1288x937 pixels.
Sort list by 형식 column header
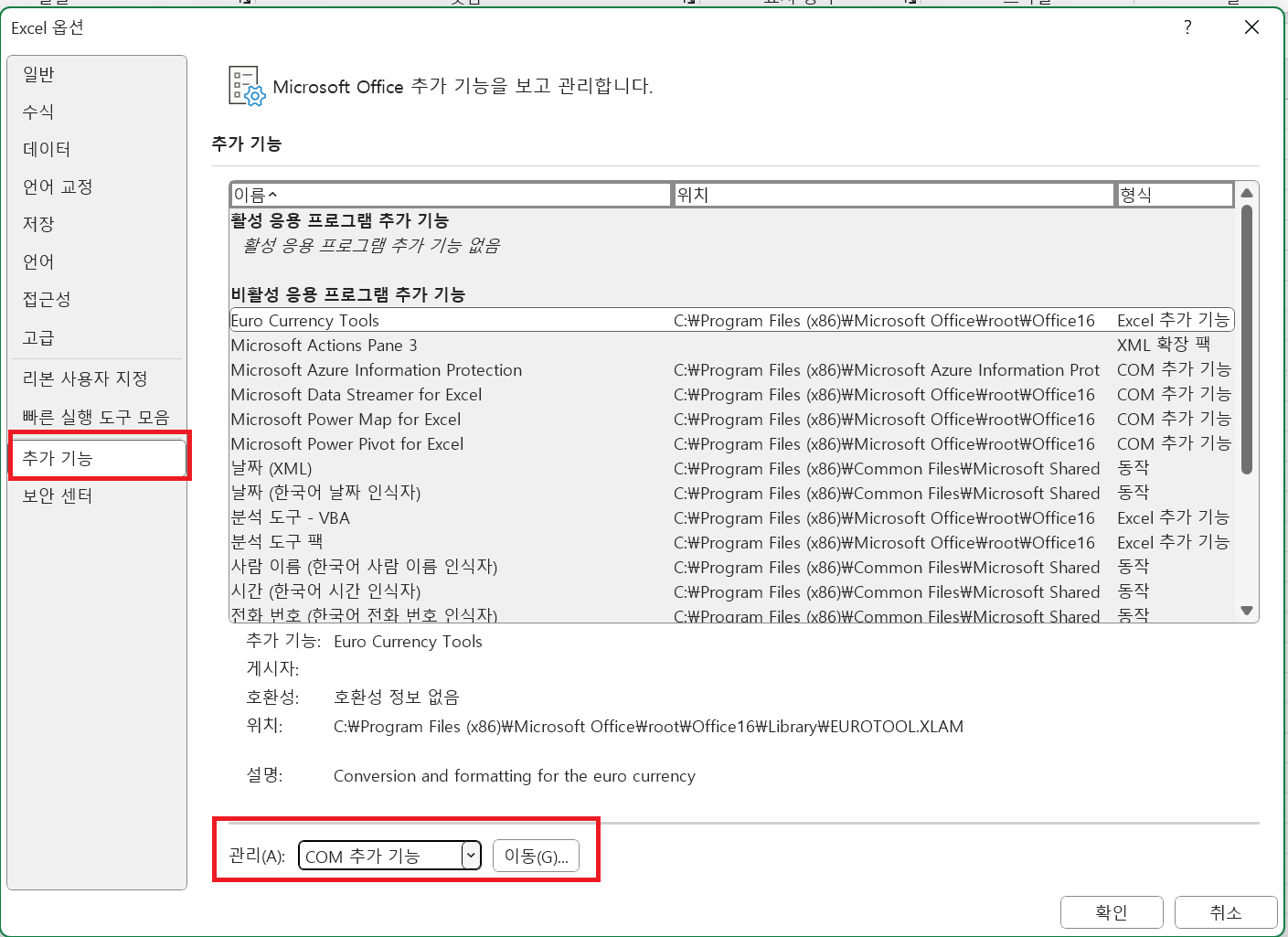click(x=1176, y=195)
